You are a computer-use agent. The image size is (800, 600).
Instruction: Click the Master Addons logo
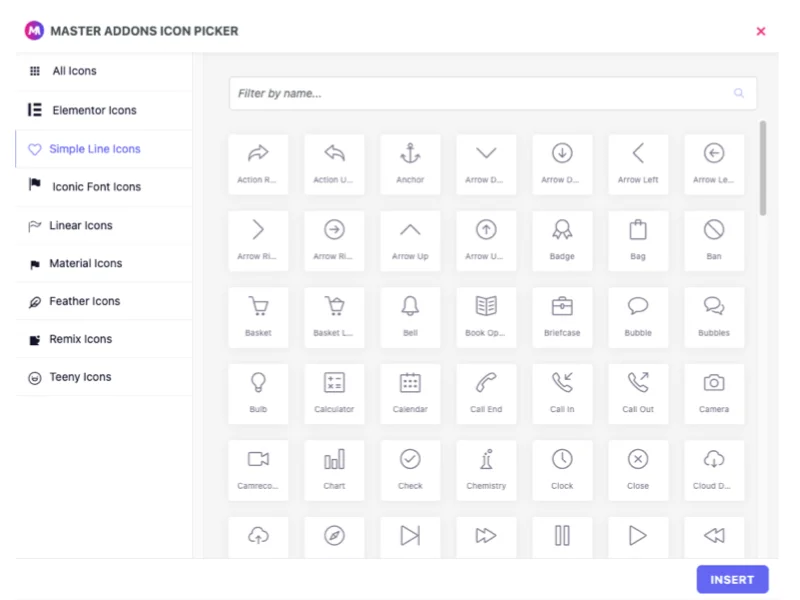(x=34, y=31)
